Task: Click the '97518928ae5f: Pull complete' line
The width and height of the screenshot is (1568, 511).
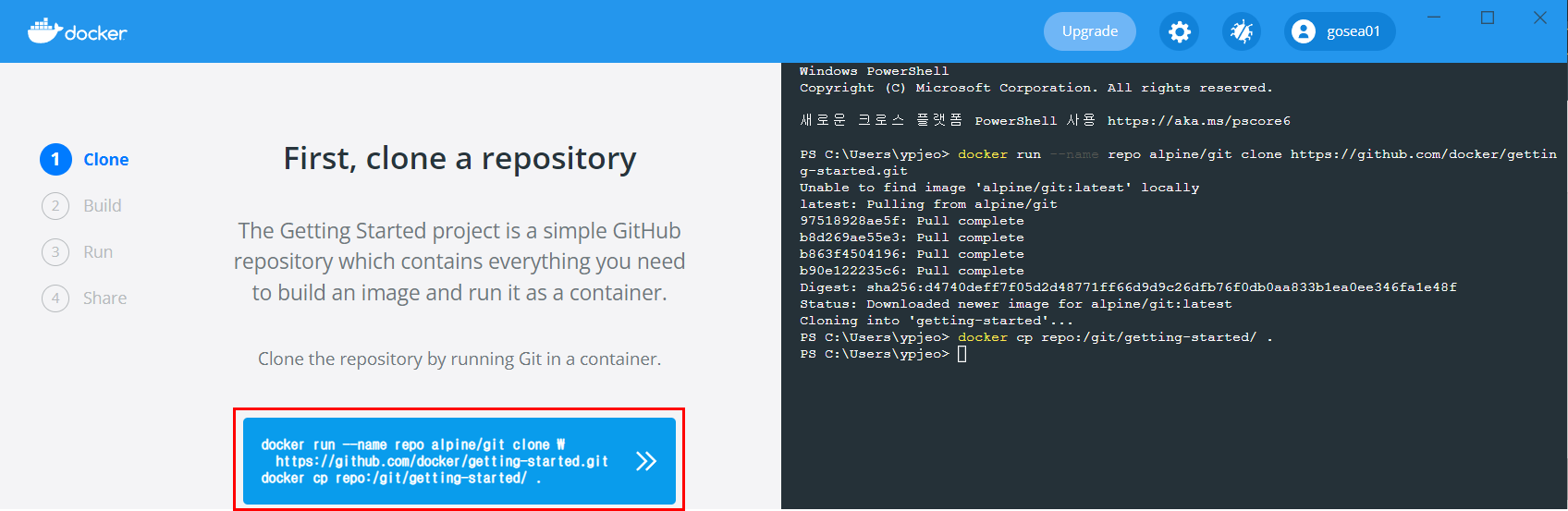Action: [912, 221]
